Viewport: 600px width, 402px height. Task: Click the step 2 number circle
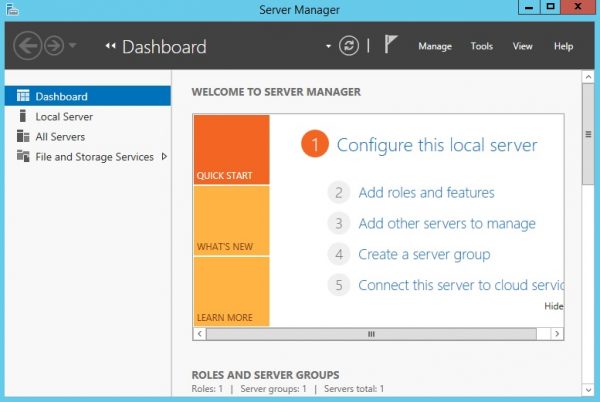[x=339, y=192]
